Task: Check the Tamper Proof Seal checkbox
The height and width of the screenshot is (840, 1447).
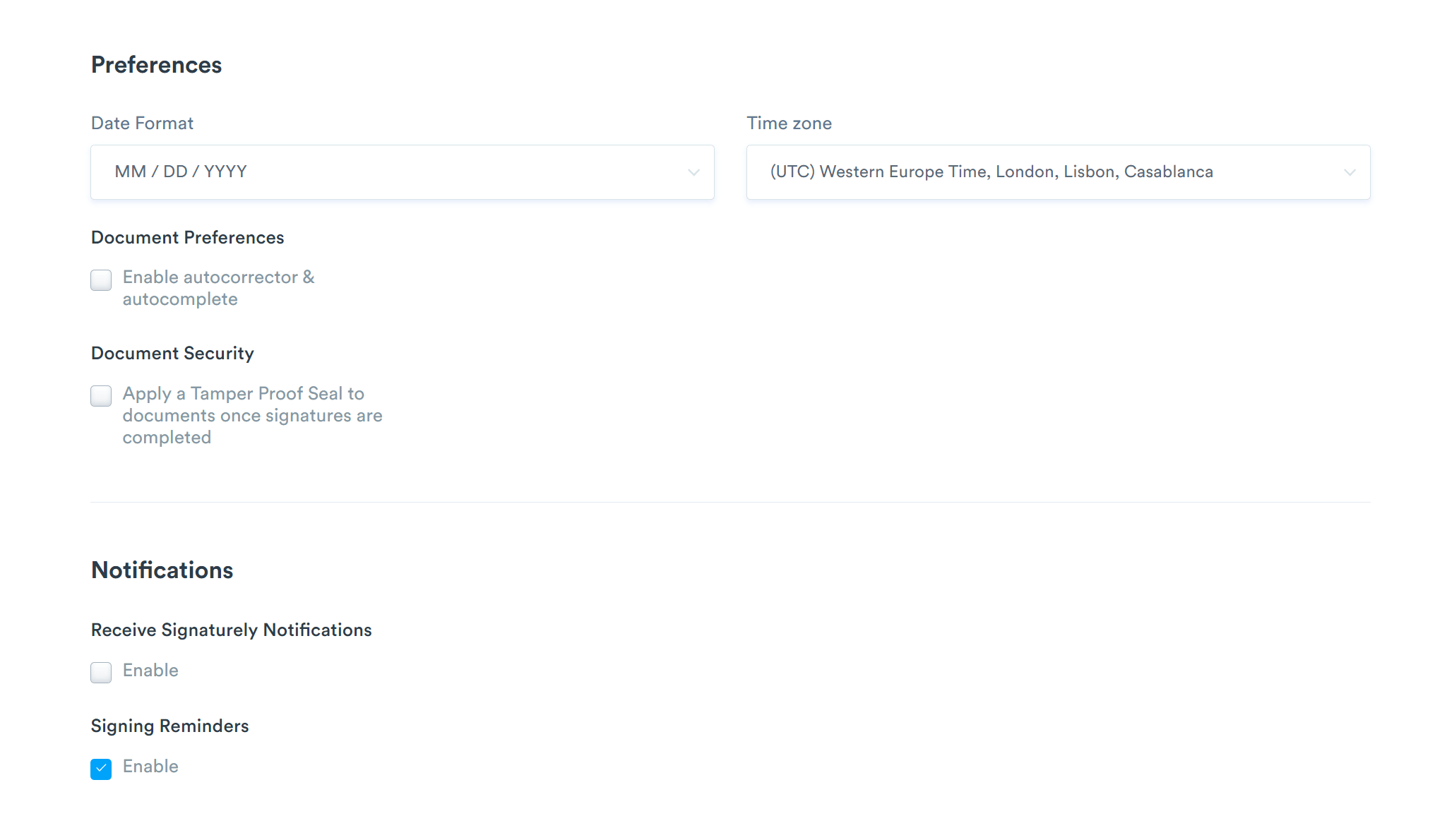Action: point(101,396)
